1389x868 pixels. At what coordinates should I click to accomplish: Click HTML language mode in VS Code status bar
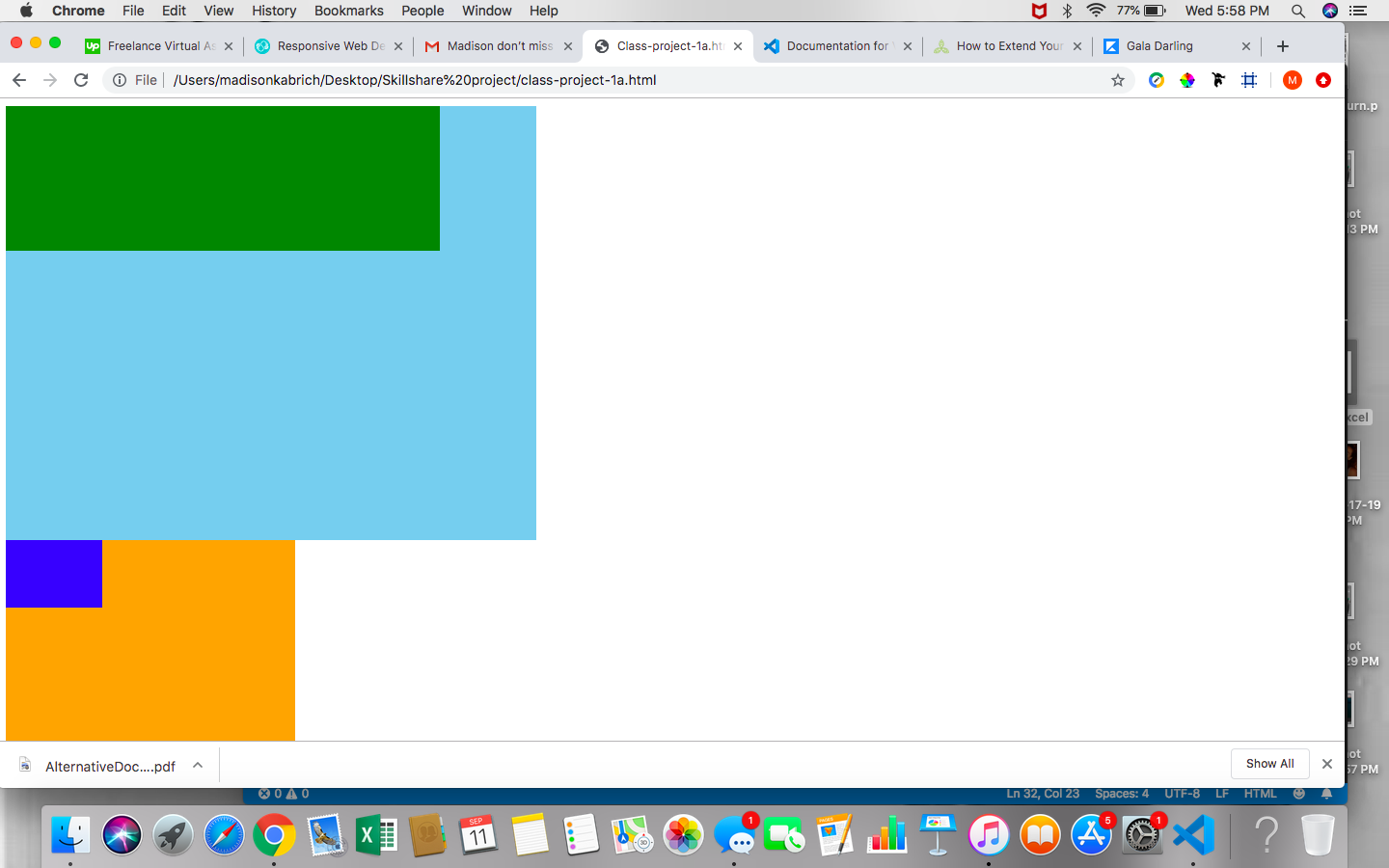[1260, 794]
